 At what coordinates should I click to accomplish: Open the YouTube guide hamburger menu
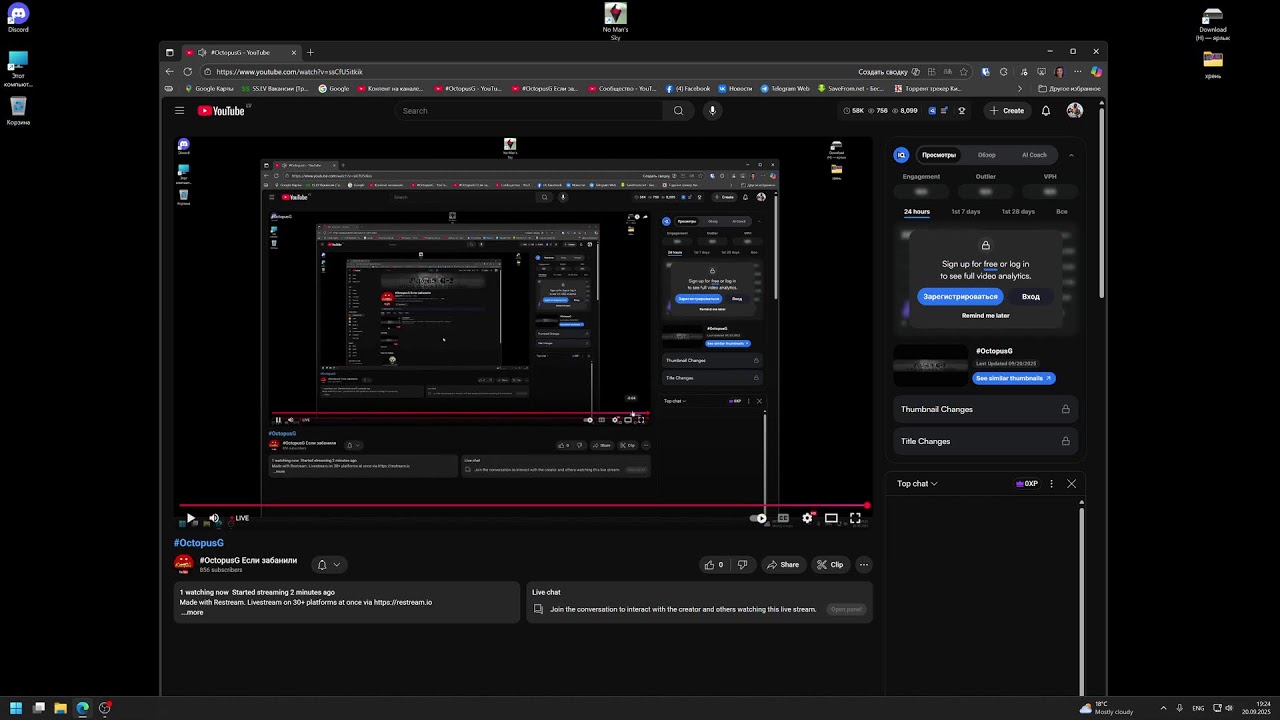coord(179,111)
